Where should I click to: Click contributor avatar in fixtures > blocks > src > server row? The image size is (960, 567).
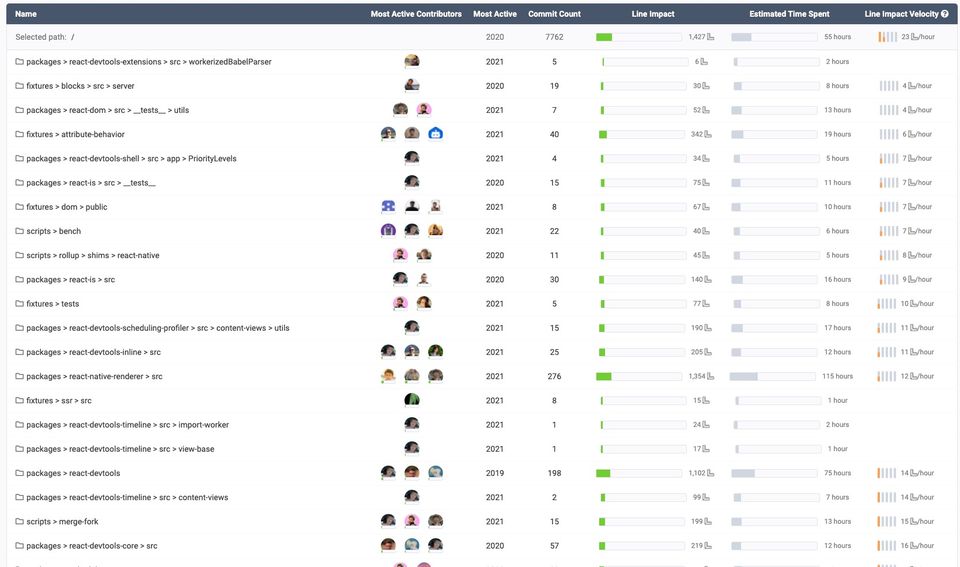[x=412, y=85]
